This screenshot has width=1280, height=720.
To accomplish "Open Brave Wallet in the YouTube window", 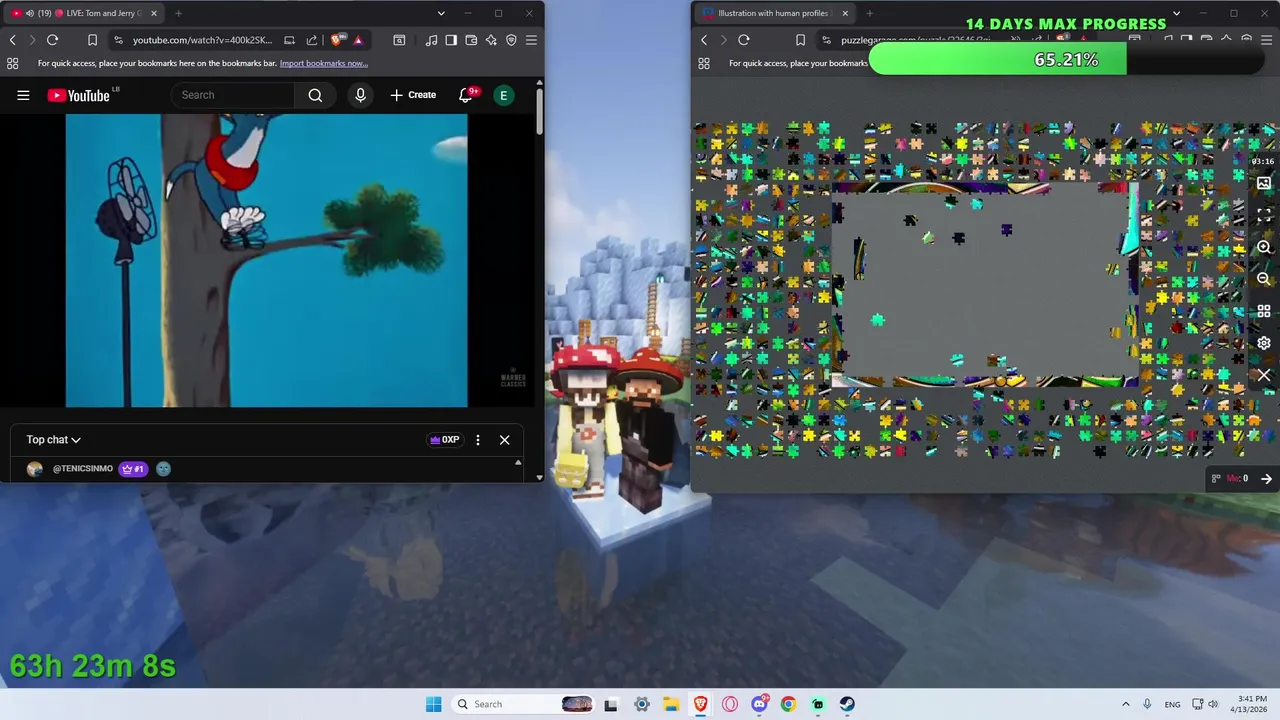I will 471,40.
